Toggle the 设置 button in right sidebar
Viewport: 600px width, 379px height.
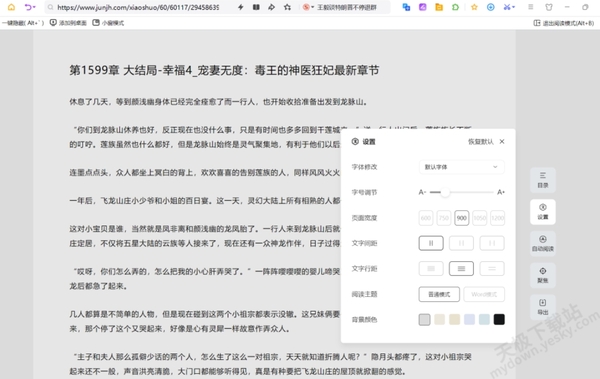543,212
